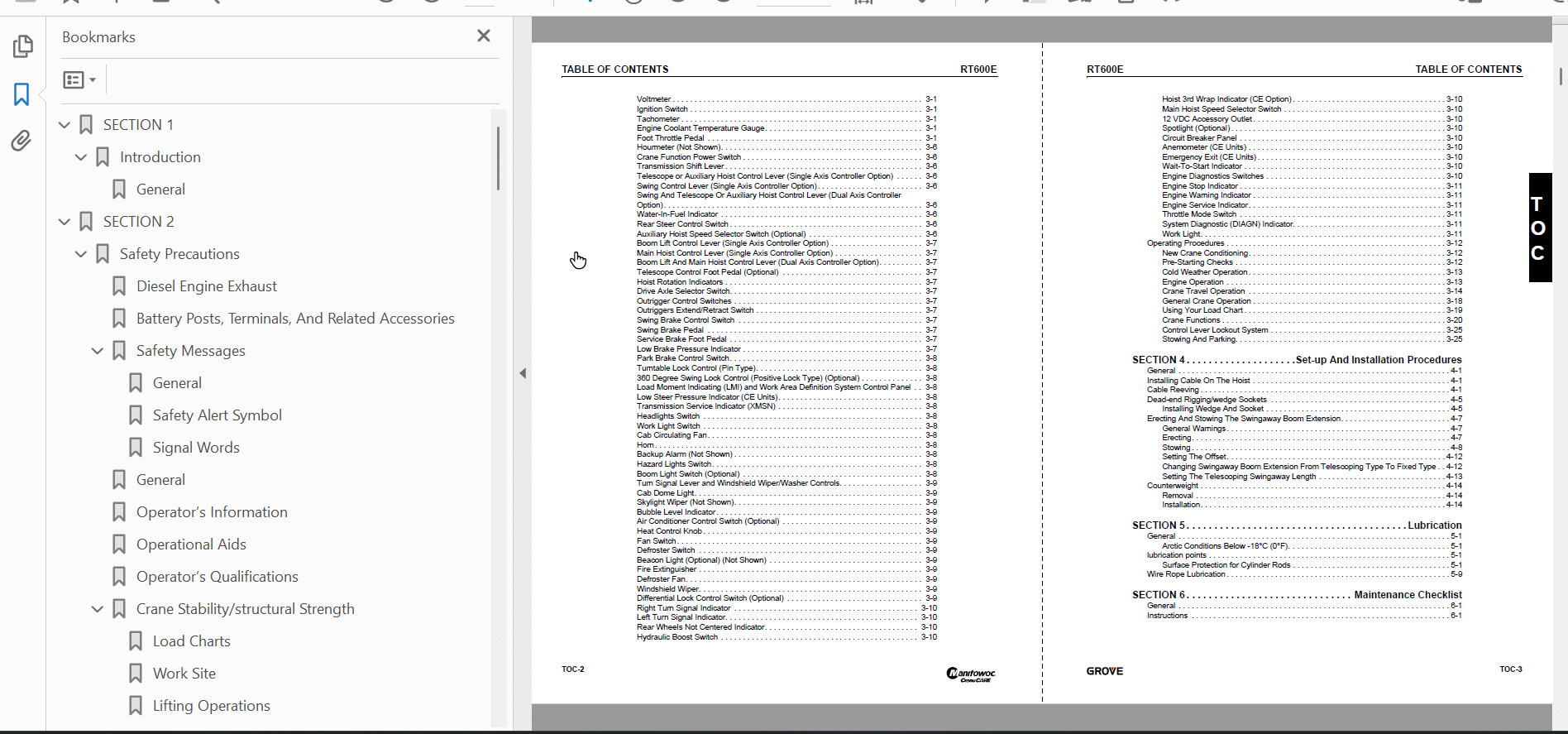Click the Swing Brake Pedal entry
Viewport: 1568px width, 734px height.
pyautogui.click(x=786, y=330)
